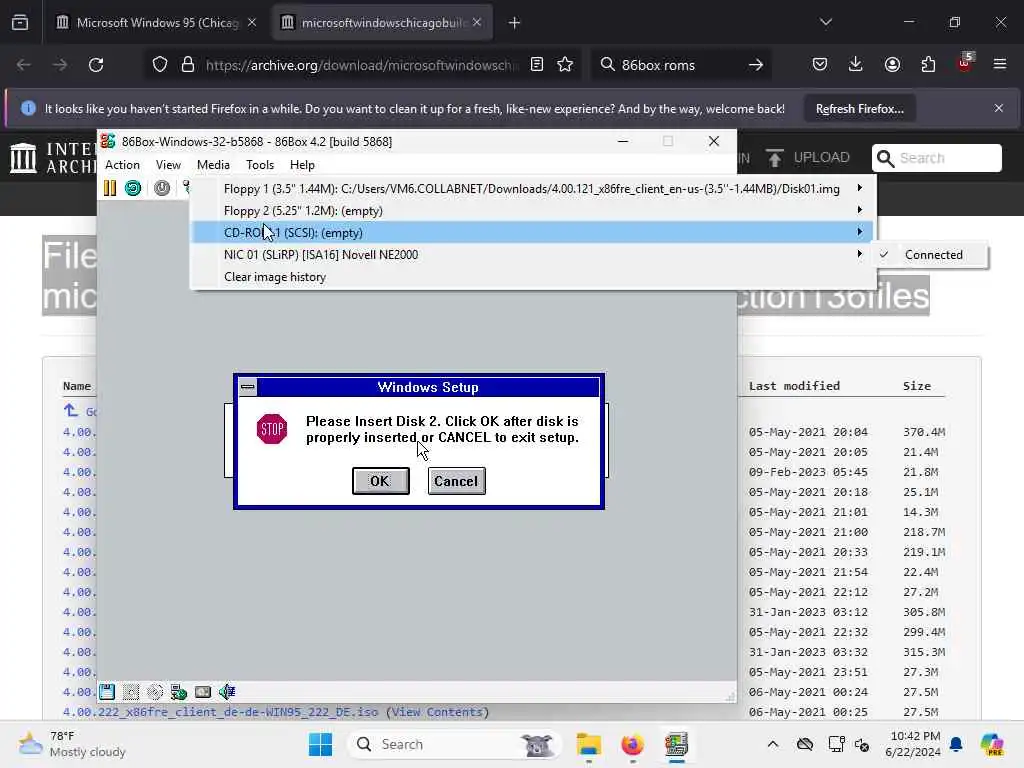Viewport: 1024px width, 768px height.
Task: Click the CD-ROM status bar icon
Action: pos(155,692)
